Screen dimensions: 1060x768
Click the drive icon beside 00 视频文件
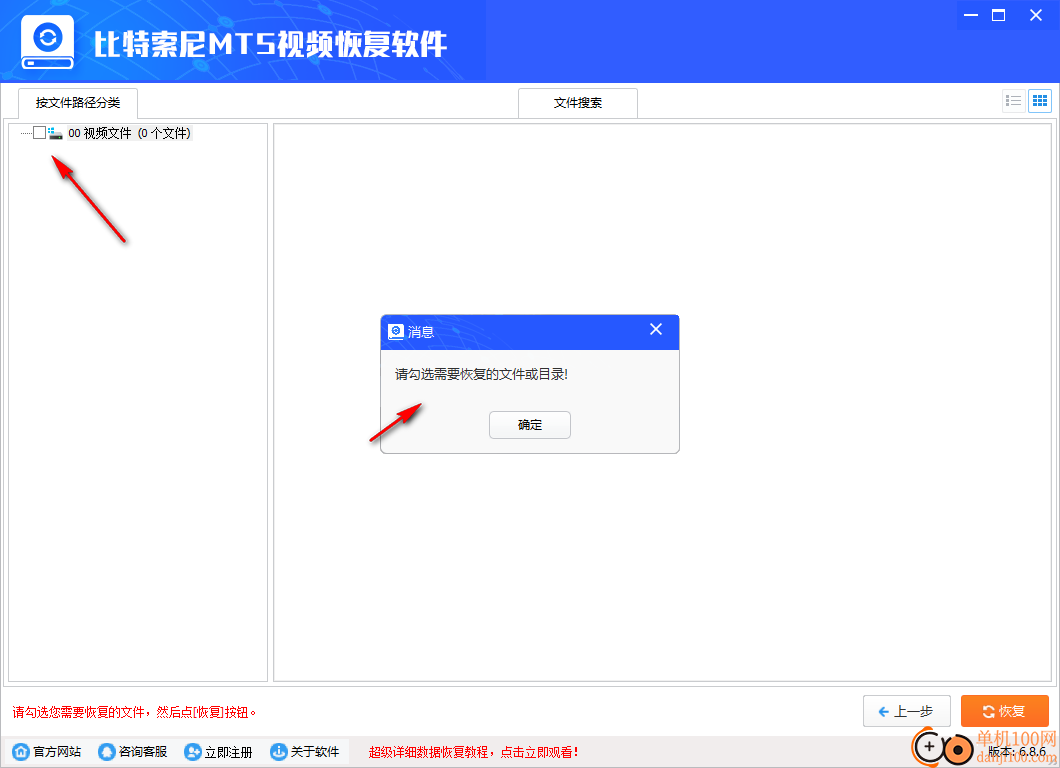coord(55,133)
